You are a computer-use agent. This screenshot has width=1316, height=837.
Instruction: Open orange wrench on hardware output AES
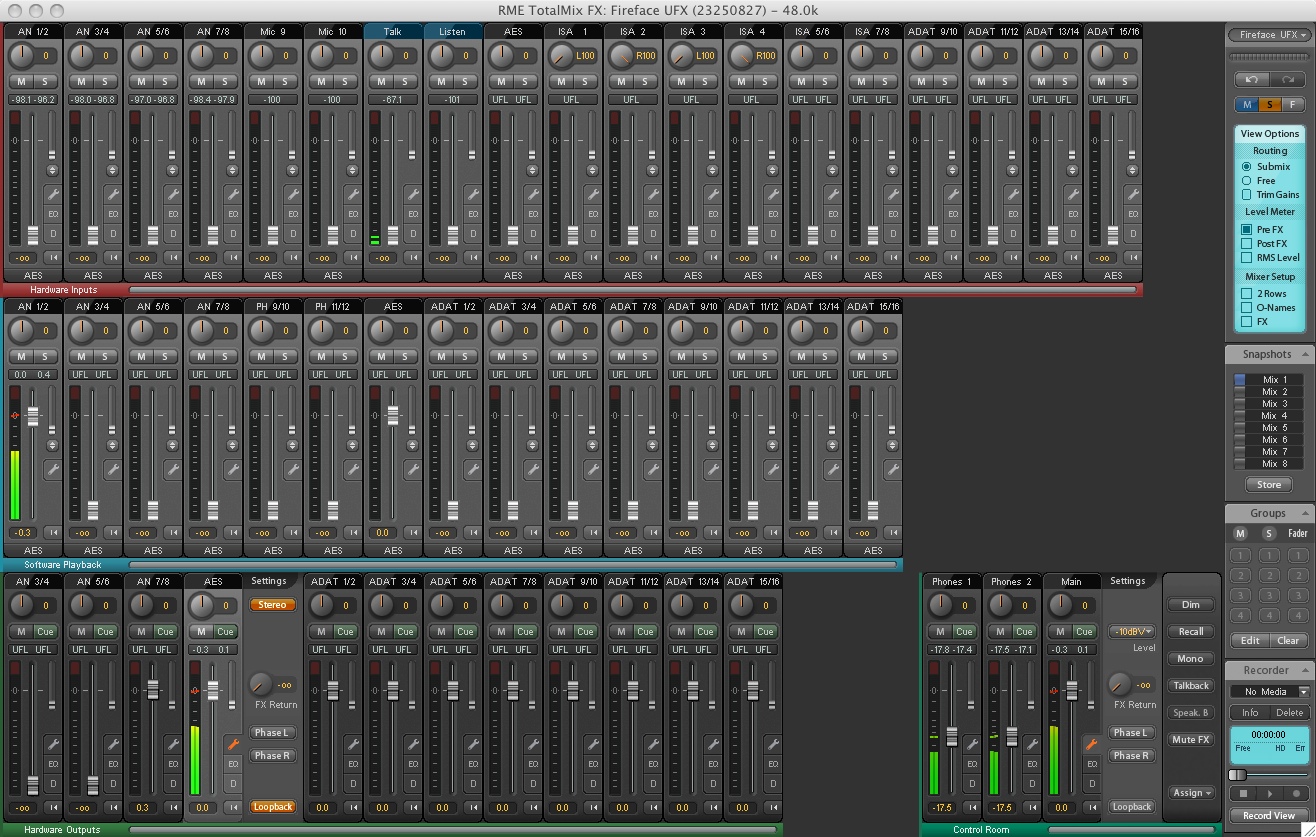point(232,744)
